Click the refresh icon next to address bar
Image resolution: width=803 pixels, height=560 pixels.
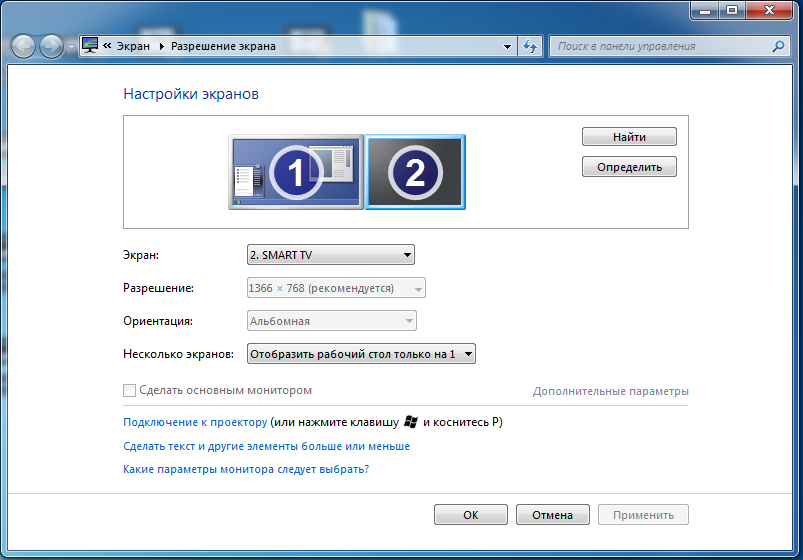[x=530, y=47]
